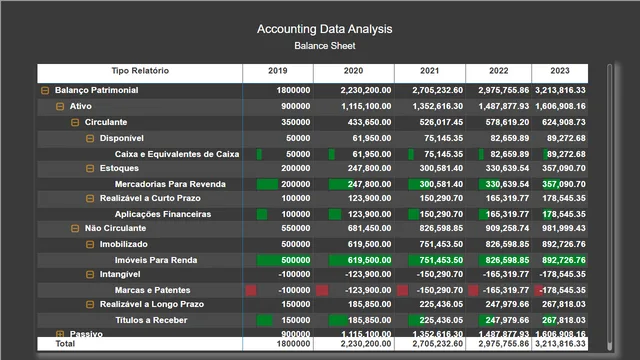Screen dimensions: 640x360
Task: Collapse the Estoques group
Action: click(x=90, y=168)
